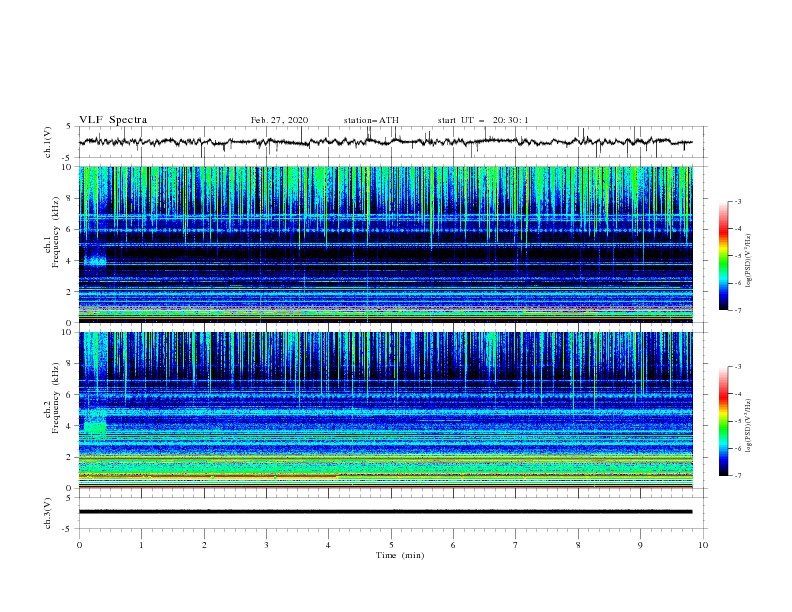Click the "-4" label on lower colorbar
The height and width of the screenshot is (612, 792).
tap(737, 394)
